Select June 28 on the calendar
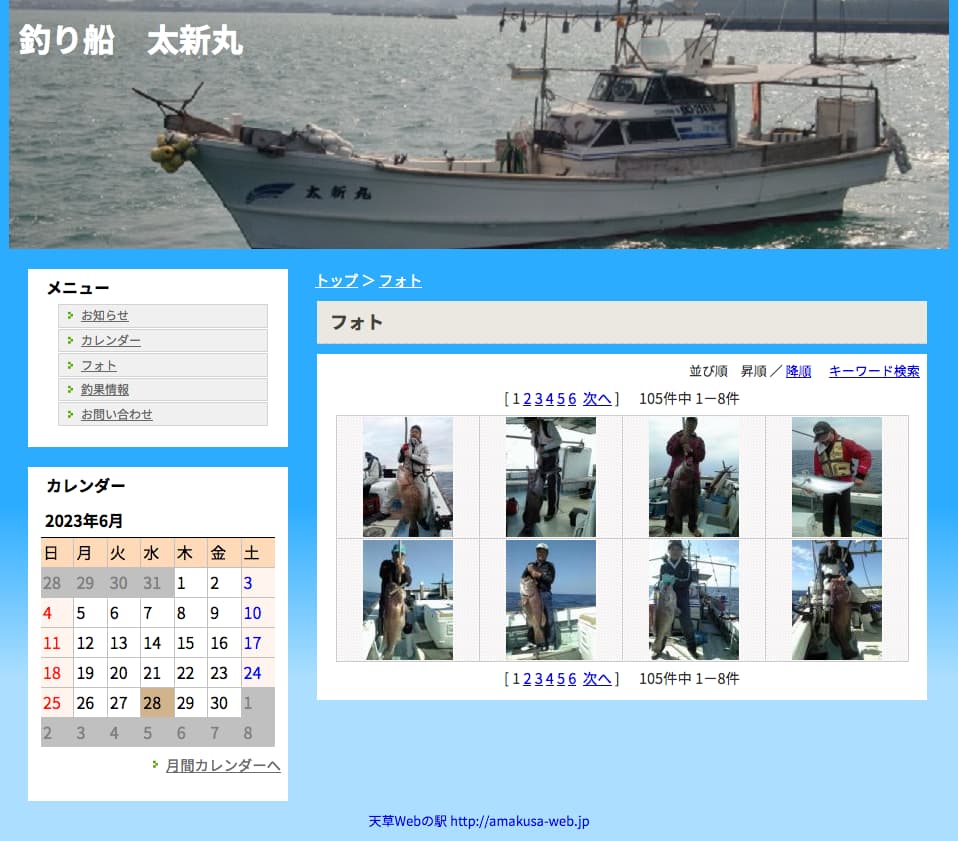 tap(152, 703)
